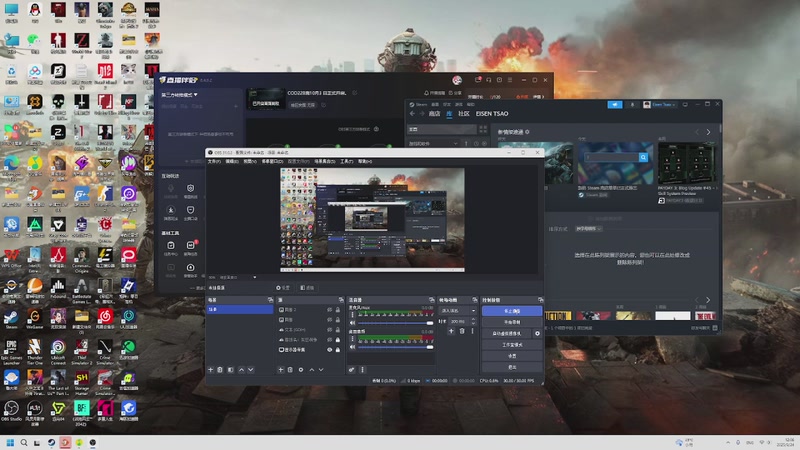This screenshot has width=800, height=450.
Task: Open desktop audio channel three-dot options
Action: [353, 339]
